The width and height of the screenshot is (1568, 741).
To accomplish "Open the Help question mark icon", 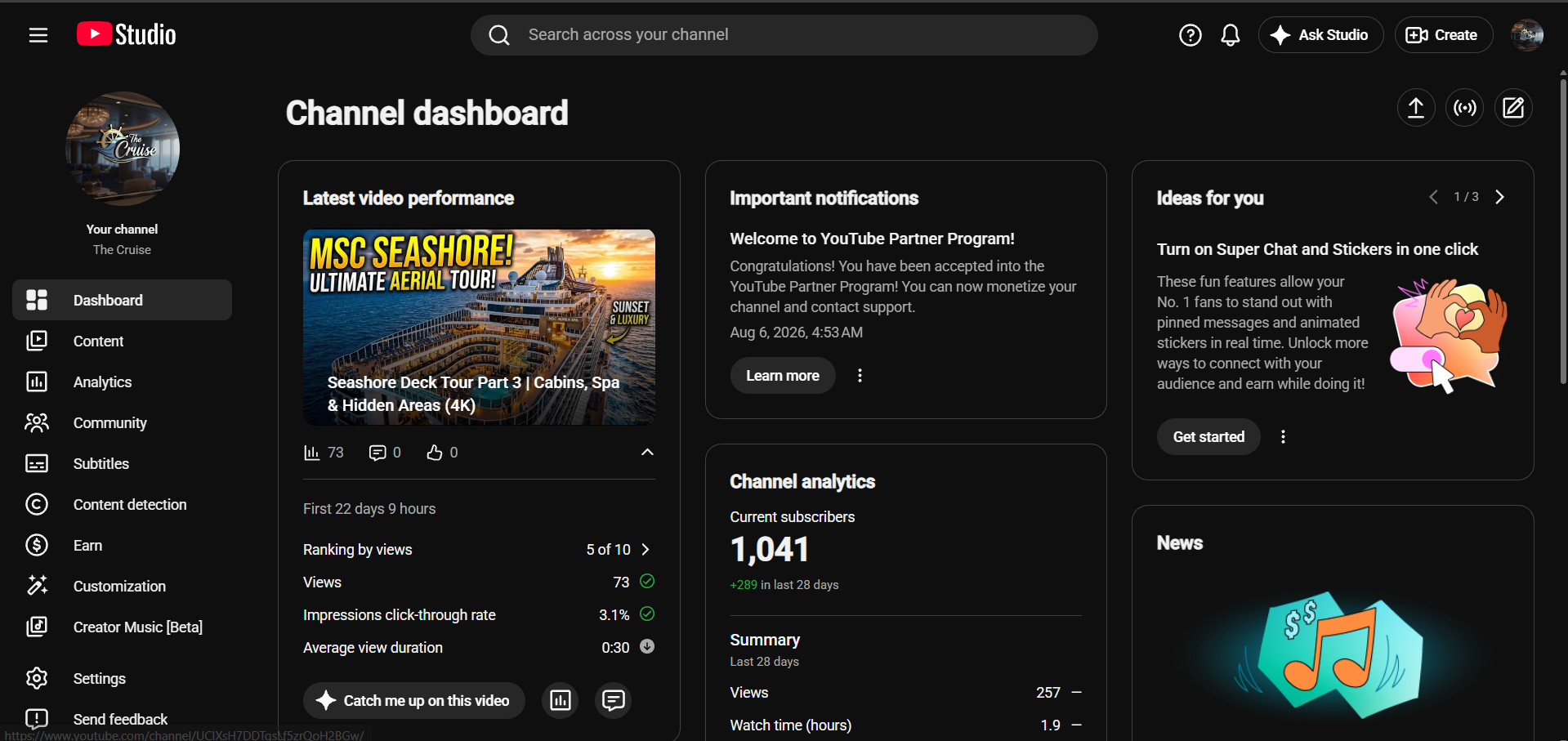I will click(1190, 35).
